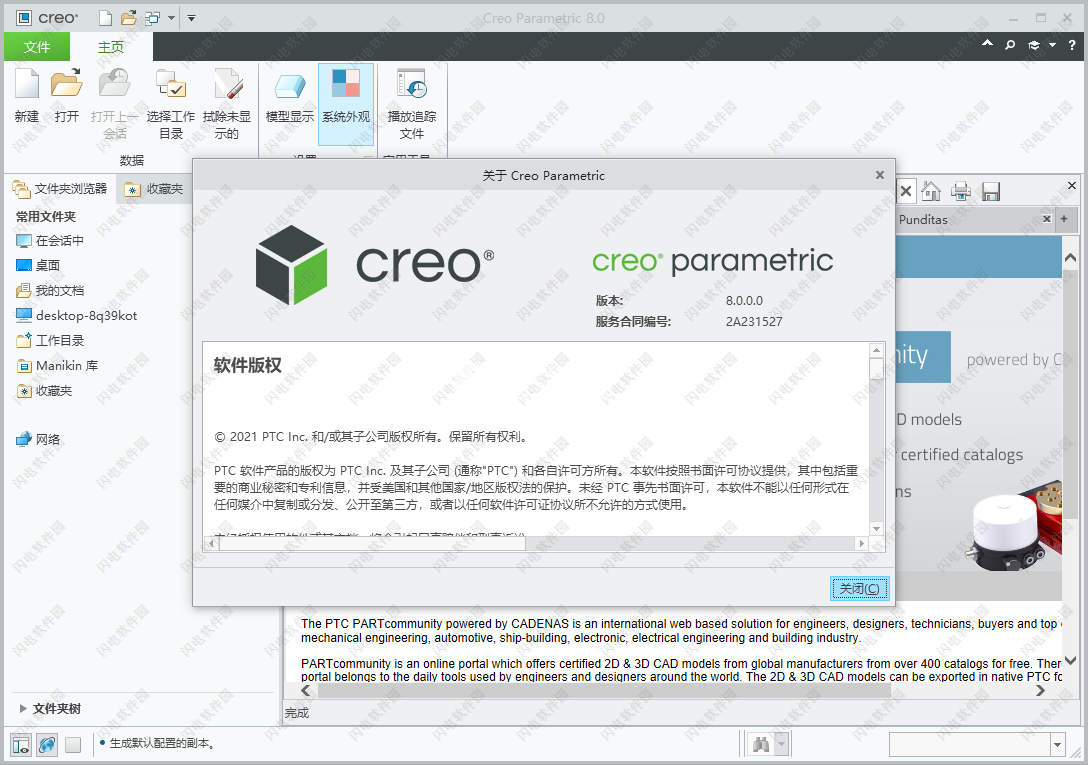The image size is (1088, 765).
Task: Click the Windows switcher icon in quick access toolbar
Action: point(152,18)
